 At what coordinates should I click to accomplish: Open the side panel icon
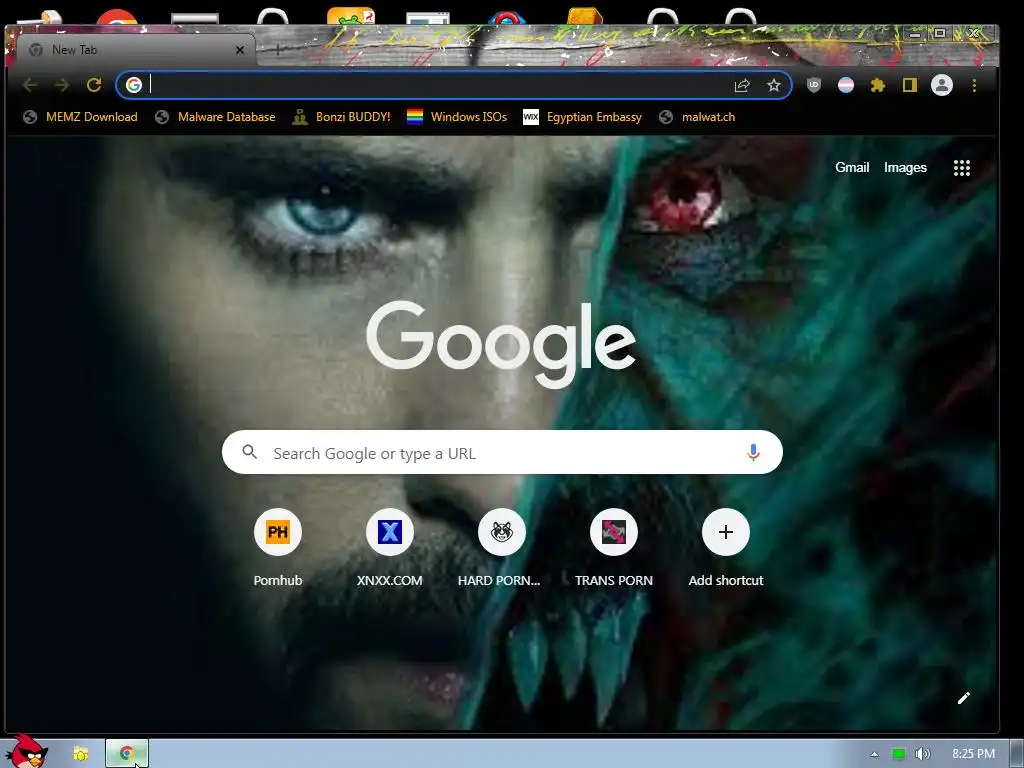(910, 85)
